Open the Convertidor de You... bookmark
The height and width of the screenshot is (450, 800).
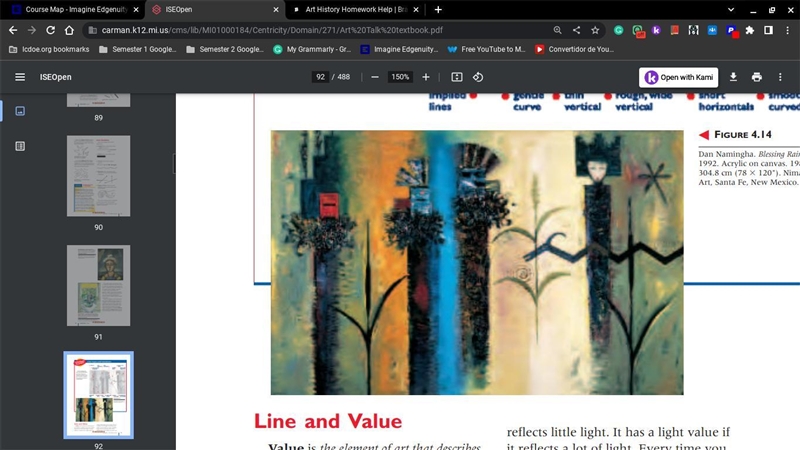tap(574, 49)
